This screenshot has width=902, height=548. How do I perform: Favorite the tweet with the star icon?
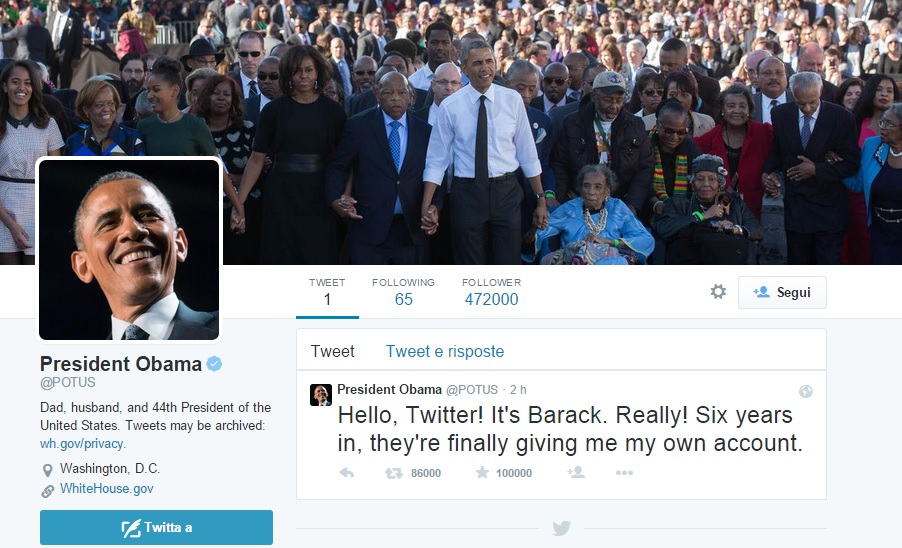[x=482, y=473]
